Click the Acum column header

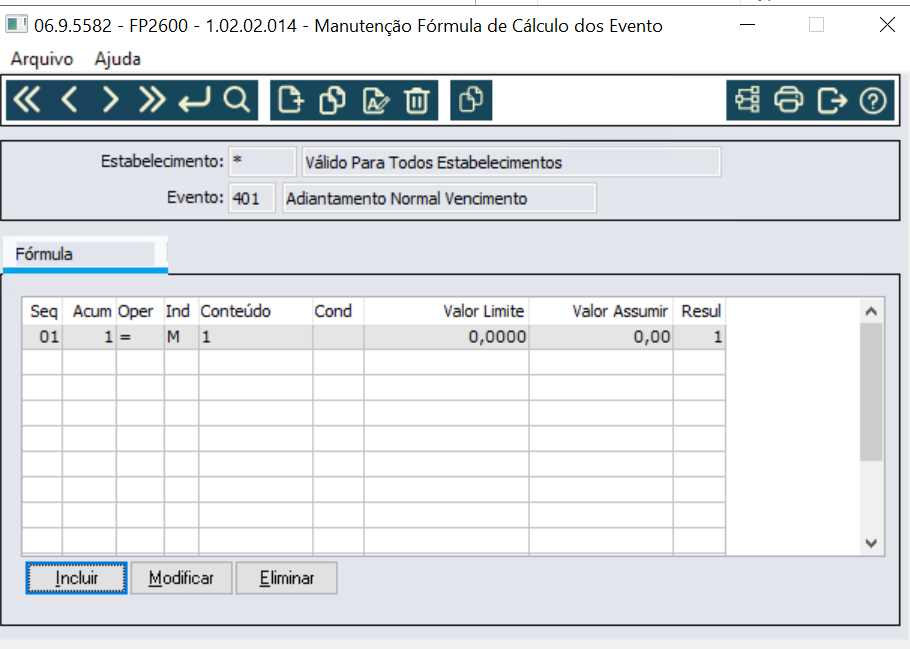[x=90, y=311]
